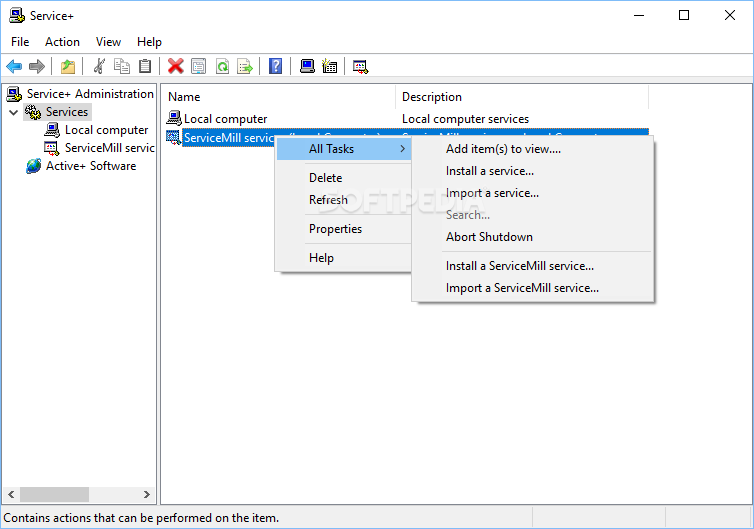The width and height of the screenshot is (754, 529).
Task: Open the View menu
Action: [x=108, y=42]
